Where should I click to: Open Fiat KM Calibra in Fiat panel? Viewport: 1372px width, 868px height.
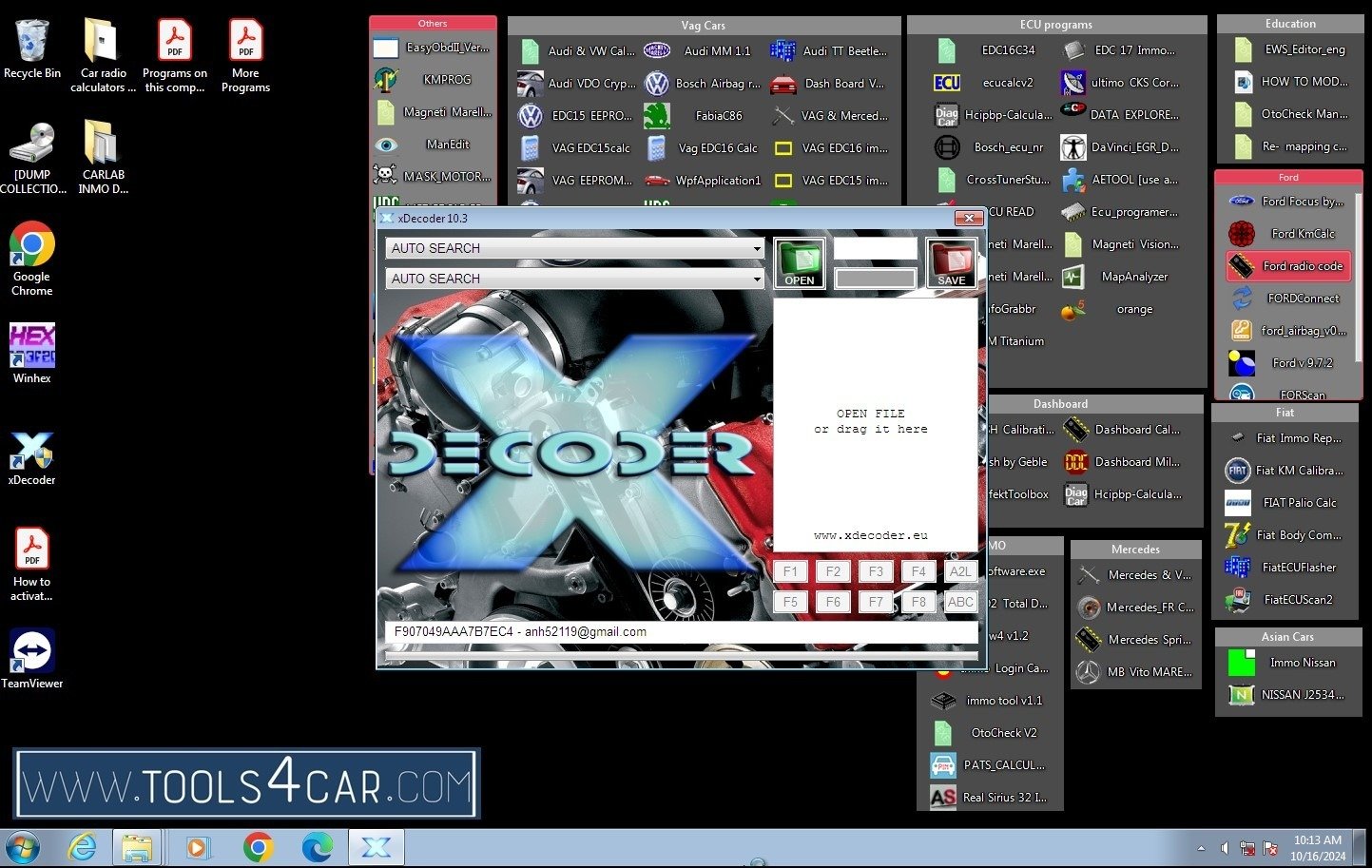click(1285, 471)
